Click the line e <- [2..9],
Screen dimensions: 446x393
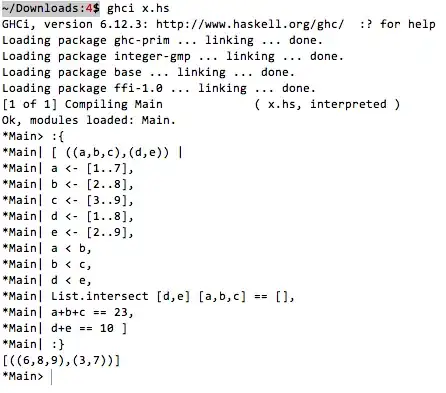click(92, 232)
